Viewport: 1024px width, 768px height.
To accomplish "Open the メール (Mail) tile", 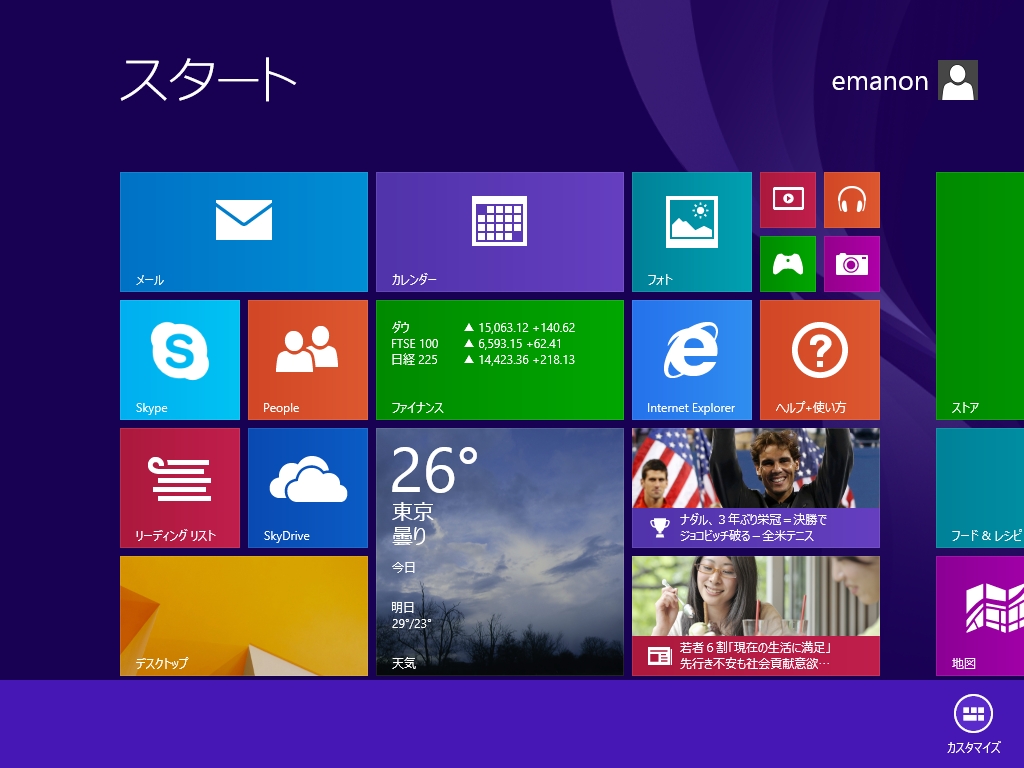I will point(244,232).
